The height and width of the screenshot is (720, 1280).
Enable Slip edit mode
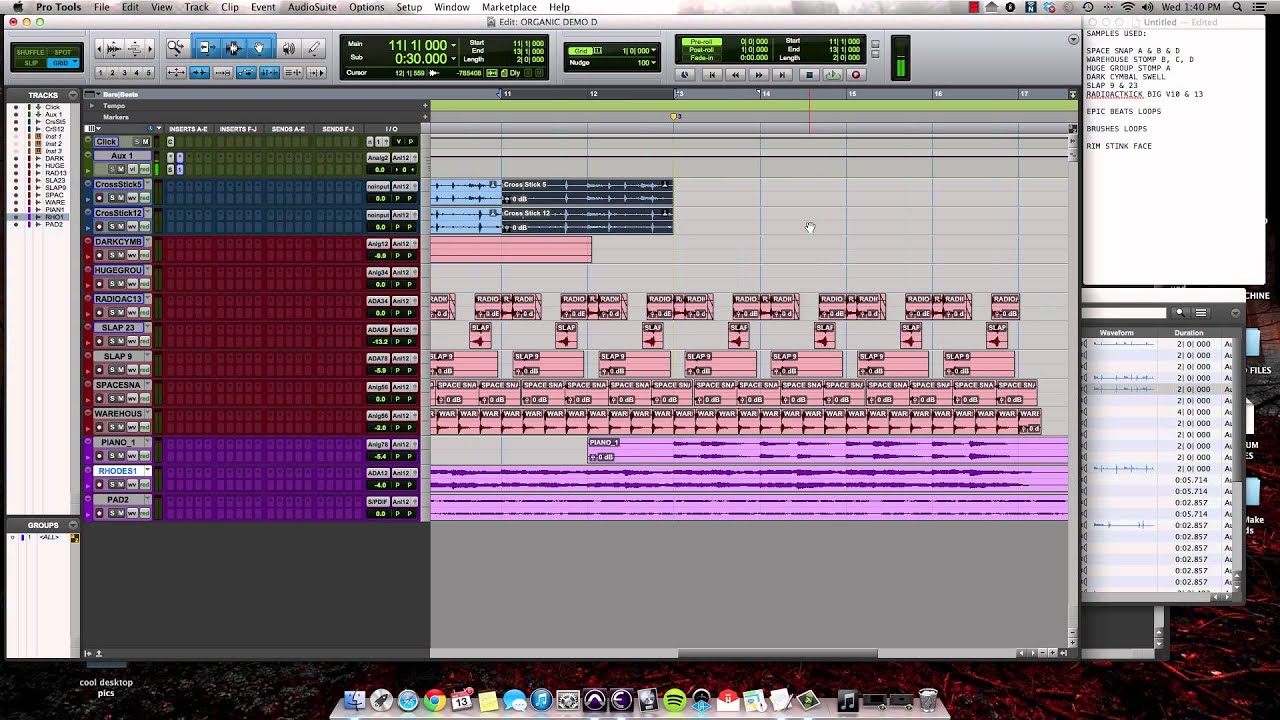coord(30,63)
